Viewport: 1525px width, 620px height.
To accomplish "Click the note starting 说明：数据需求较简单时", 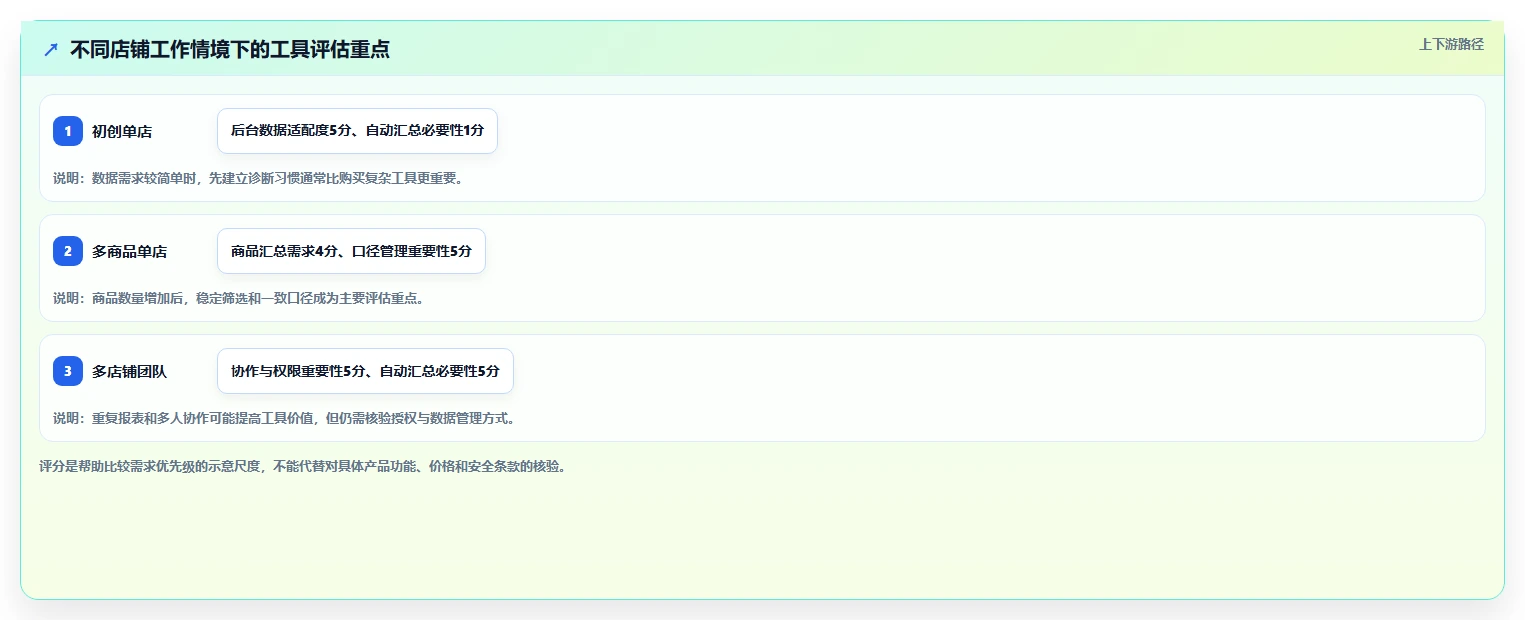I will point(258,178).
